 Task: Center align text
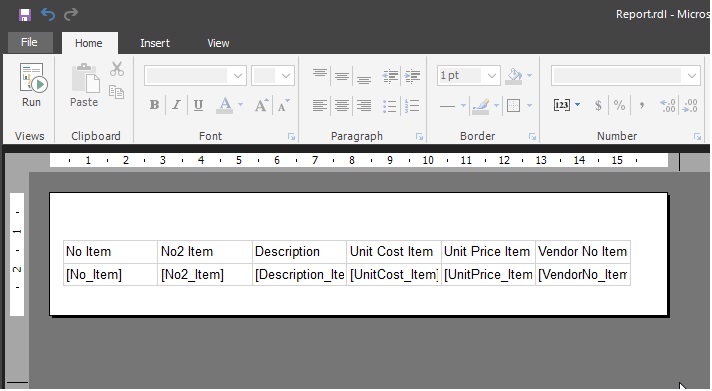pos(342,106)
